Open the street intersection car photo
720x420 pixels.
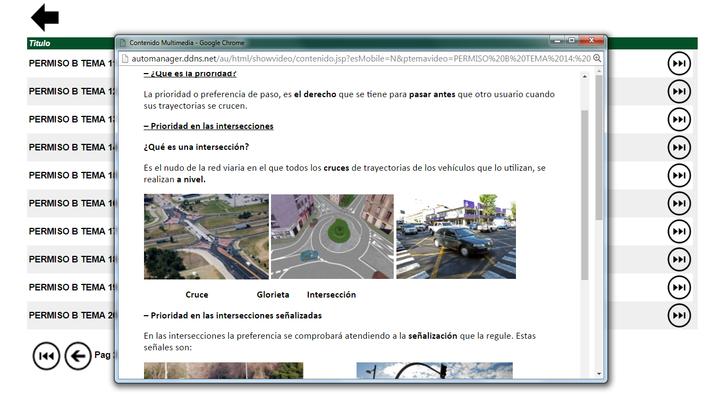point(456,236)
